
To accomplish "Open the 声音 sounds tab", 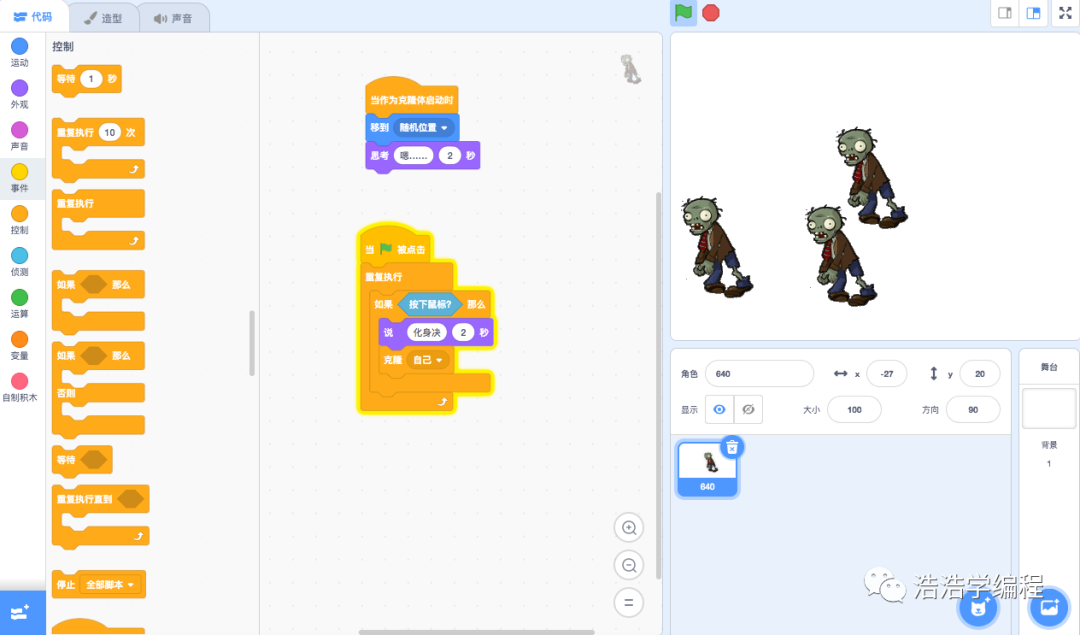I will pyautogui.click(x=174, y=18).
